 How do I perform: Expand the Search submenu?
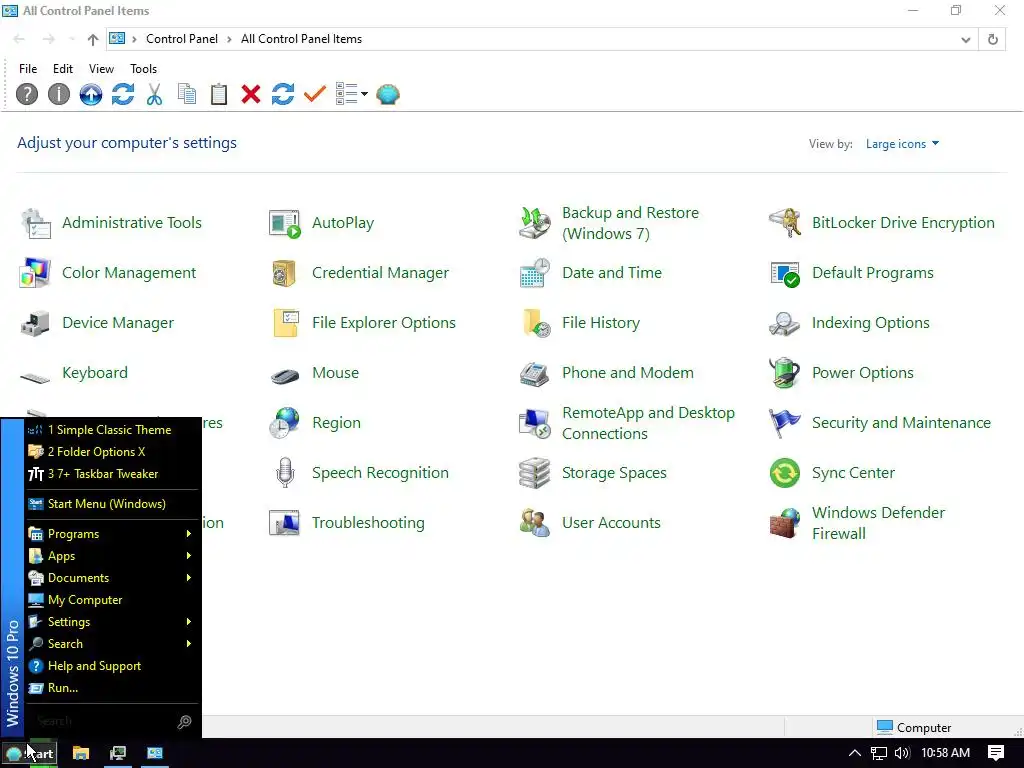point(112,644)
